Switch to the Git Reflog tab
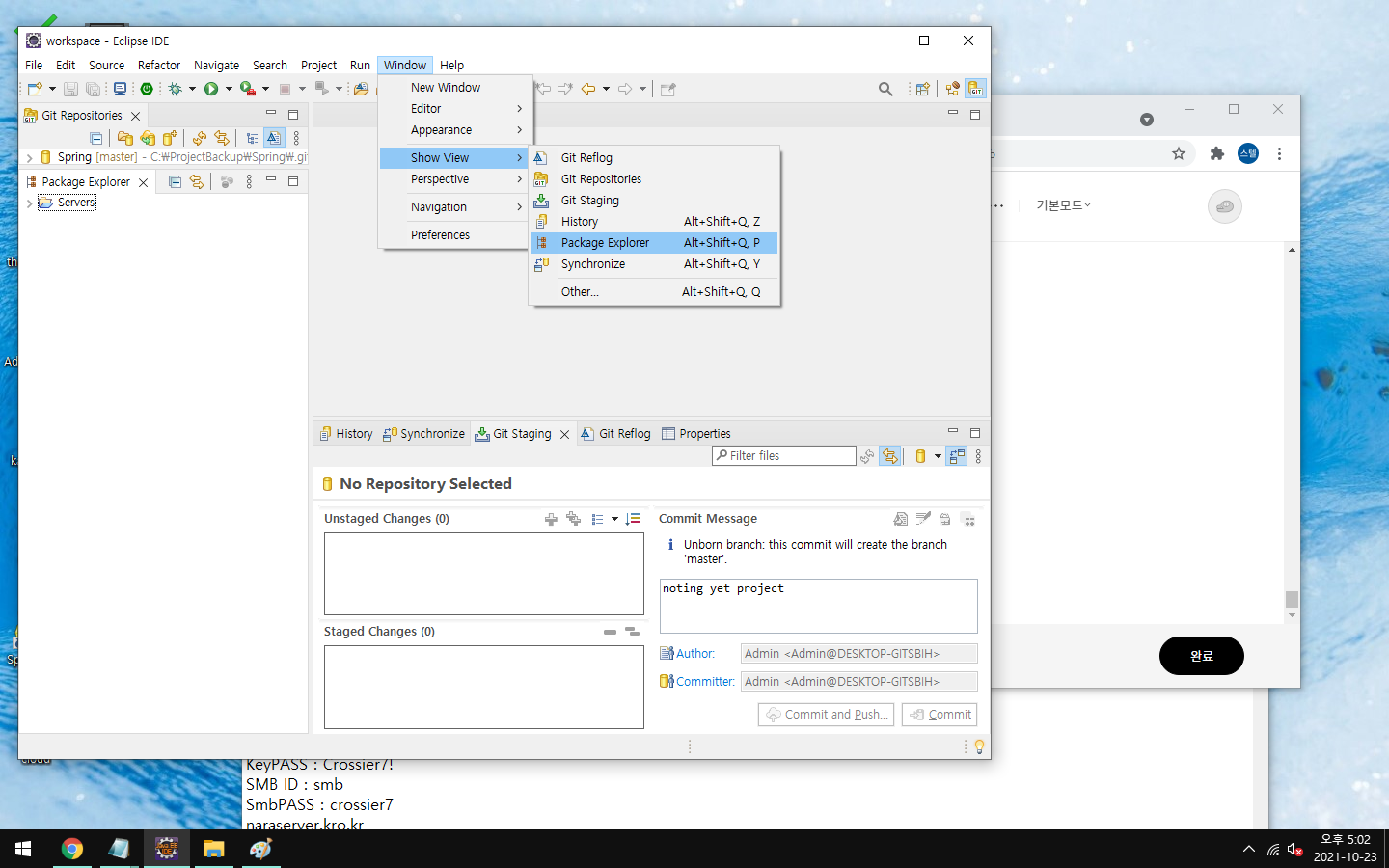 615,434
